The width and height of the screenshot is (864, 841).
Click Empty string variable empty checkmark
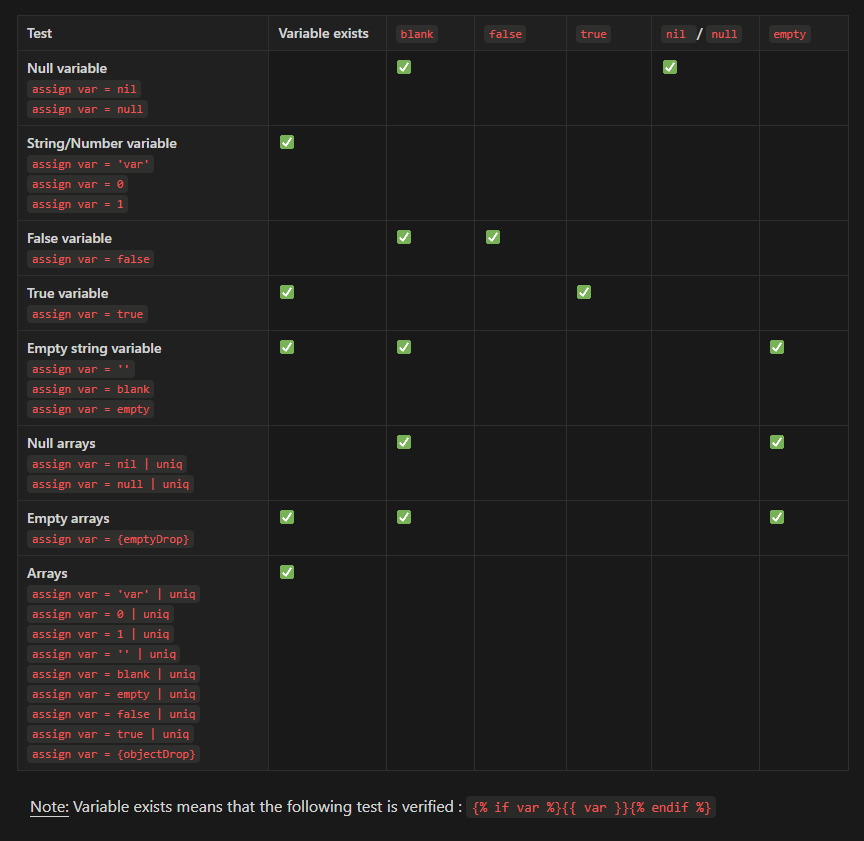777,347
